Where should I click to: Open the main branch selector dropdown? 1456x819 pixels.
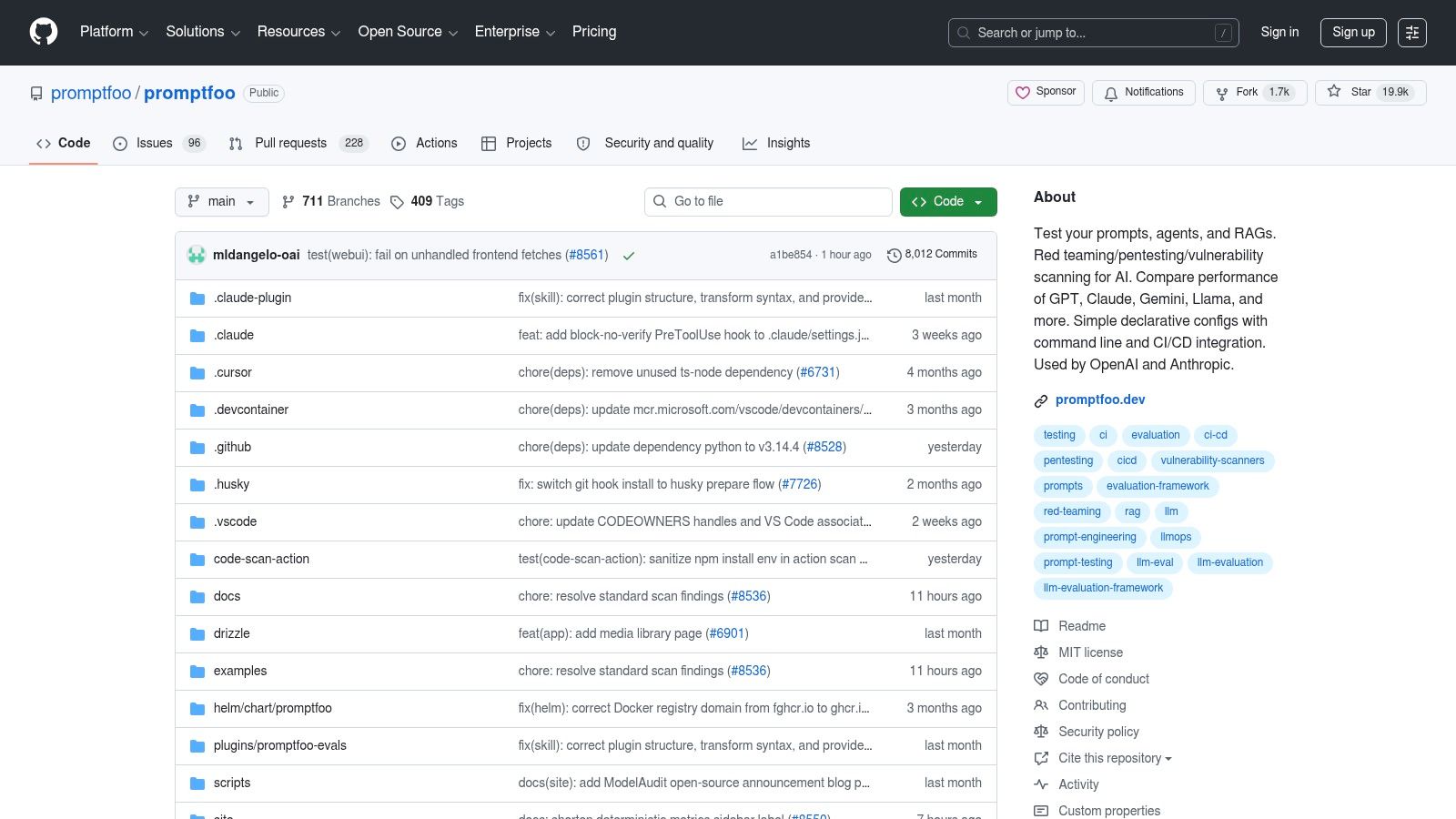(x=222, y=202)
